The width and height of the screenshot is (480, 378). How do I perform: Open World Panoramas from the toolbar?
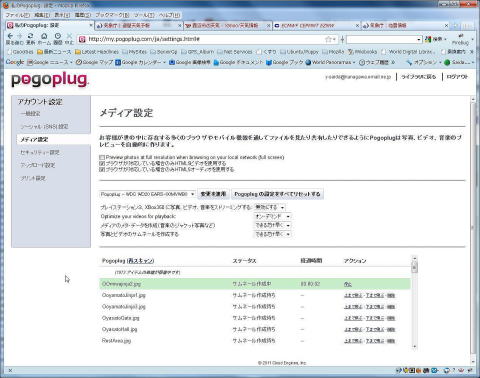(329, 62)
